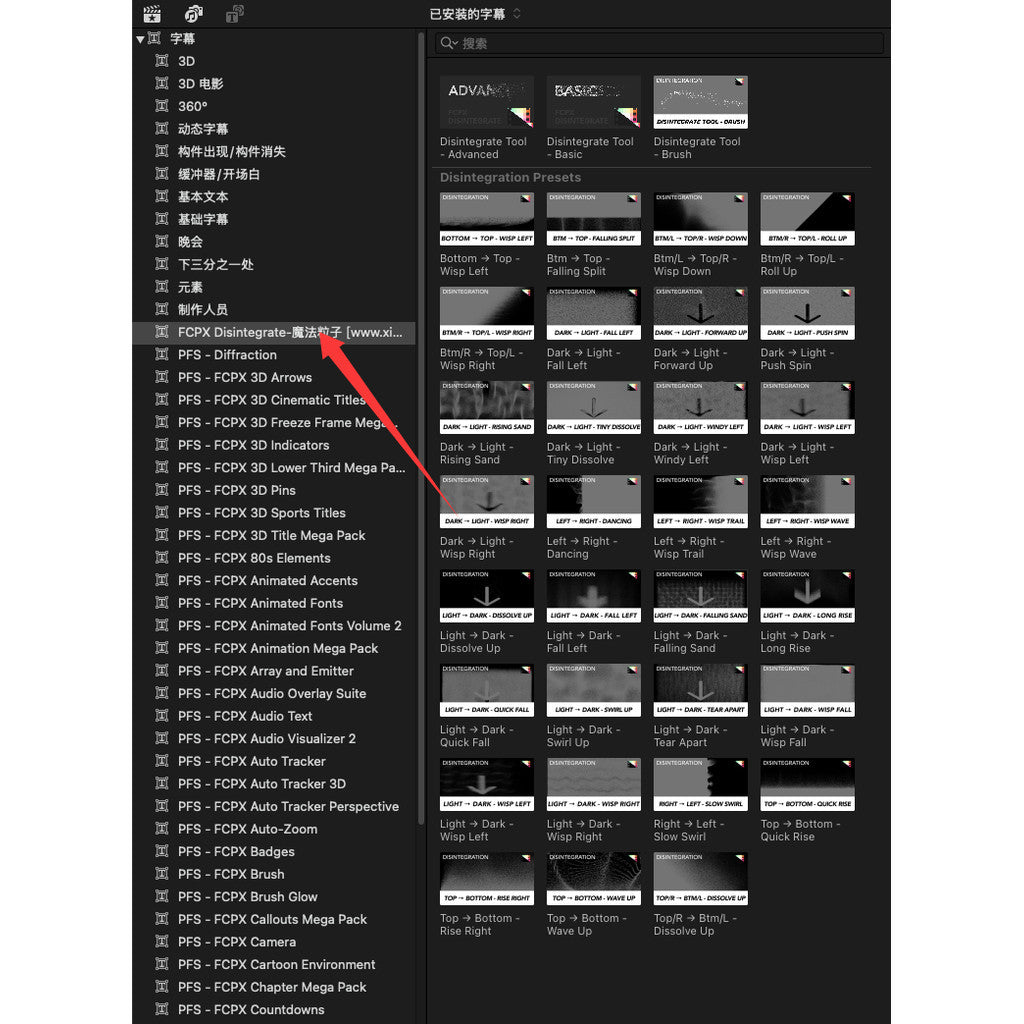
Task: Select Disintegrate Tool - Basic thumbnail
Action: (594, 102)
